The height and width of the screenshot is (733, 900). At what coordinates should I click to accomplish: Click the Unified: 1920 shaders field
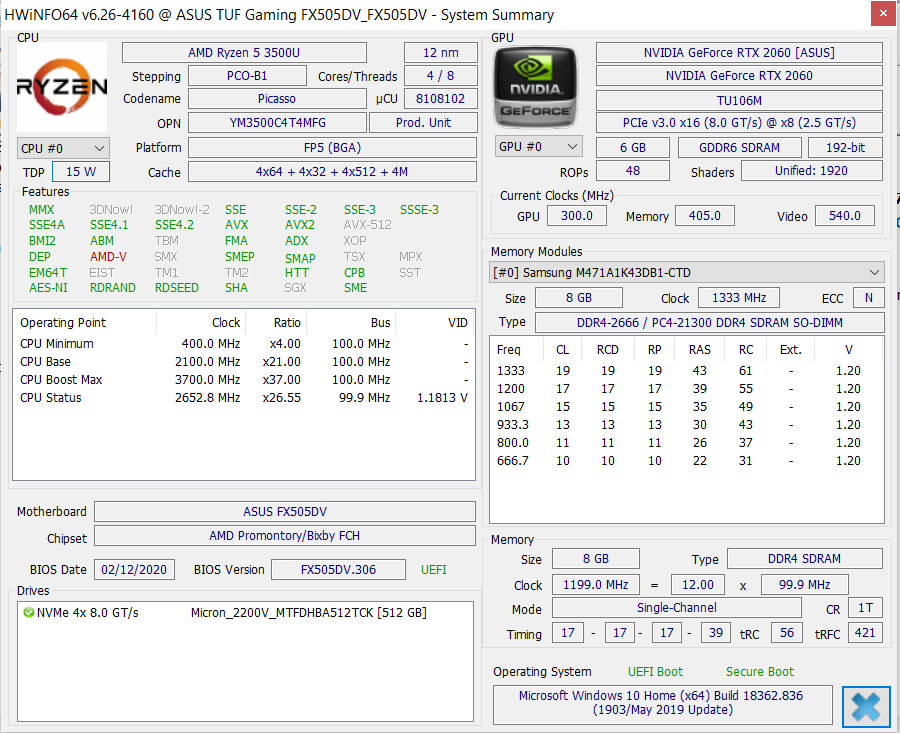tap(811, 170)
